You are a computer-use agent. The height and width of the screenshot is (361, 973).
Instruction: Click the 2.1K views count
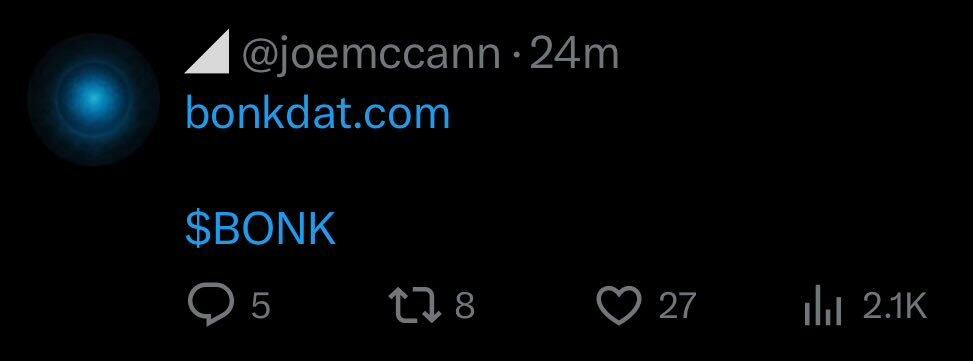pos(895,306)
